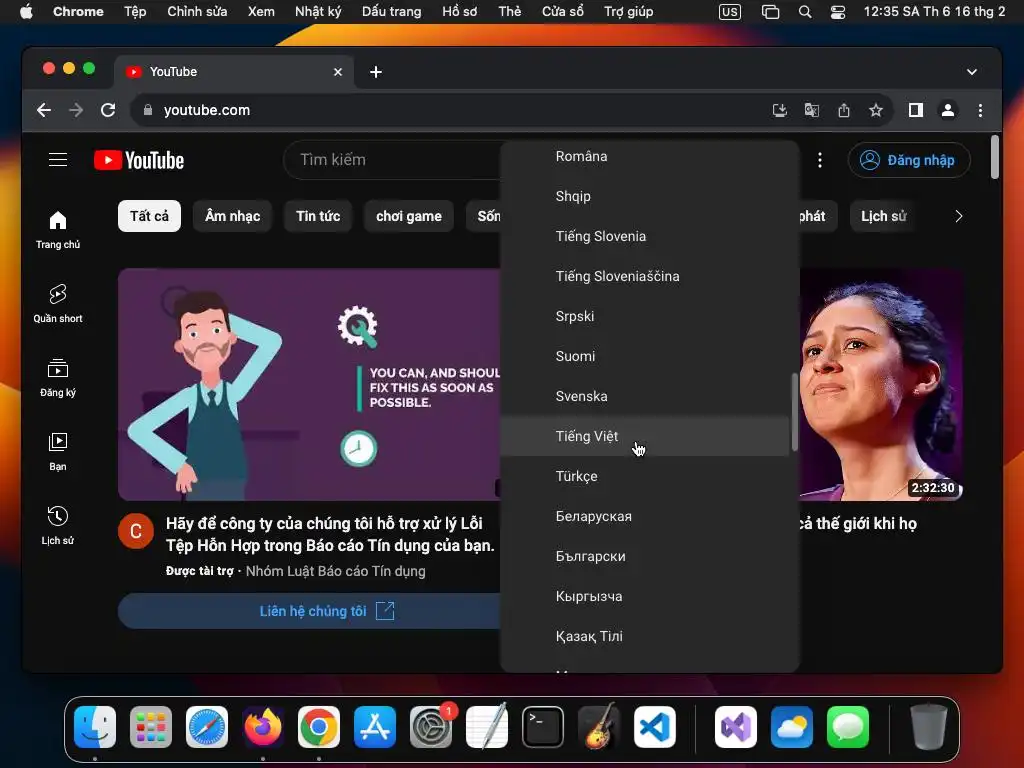
Task: Open Quần short in sidebar
Action: click(58, 304)
